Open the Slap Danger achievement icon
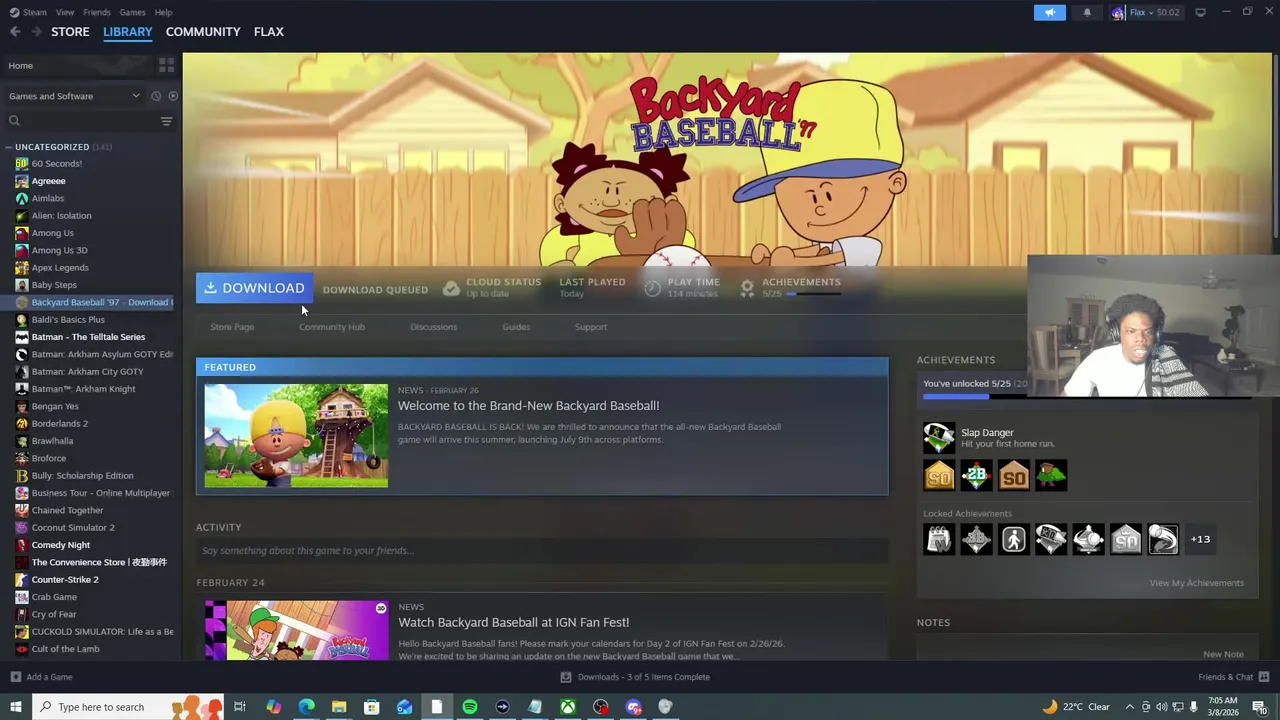This screenshot has width=1280, height=720. pyautogui.click(x=938, y=438)
